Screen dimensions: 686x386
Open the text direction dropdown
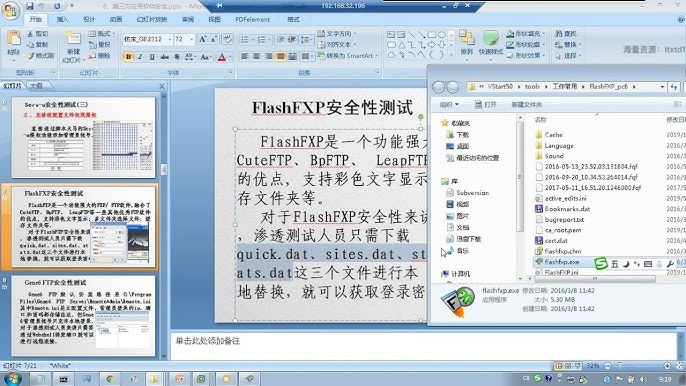tap(336, 34)
